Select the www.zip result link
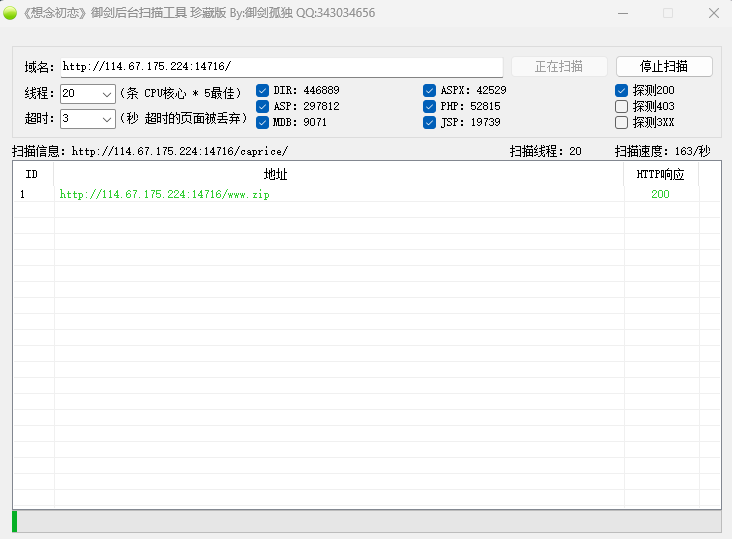This screenshot has width=732, height=539. pyautogui.click(x=165, y=194)
